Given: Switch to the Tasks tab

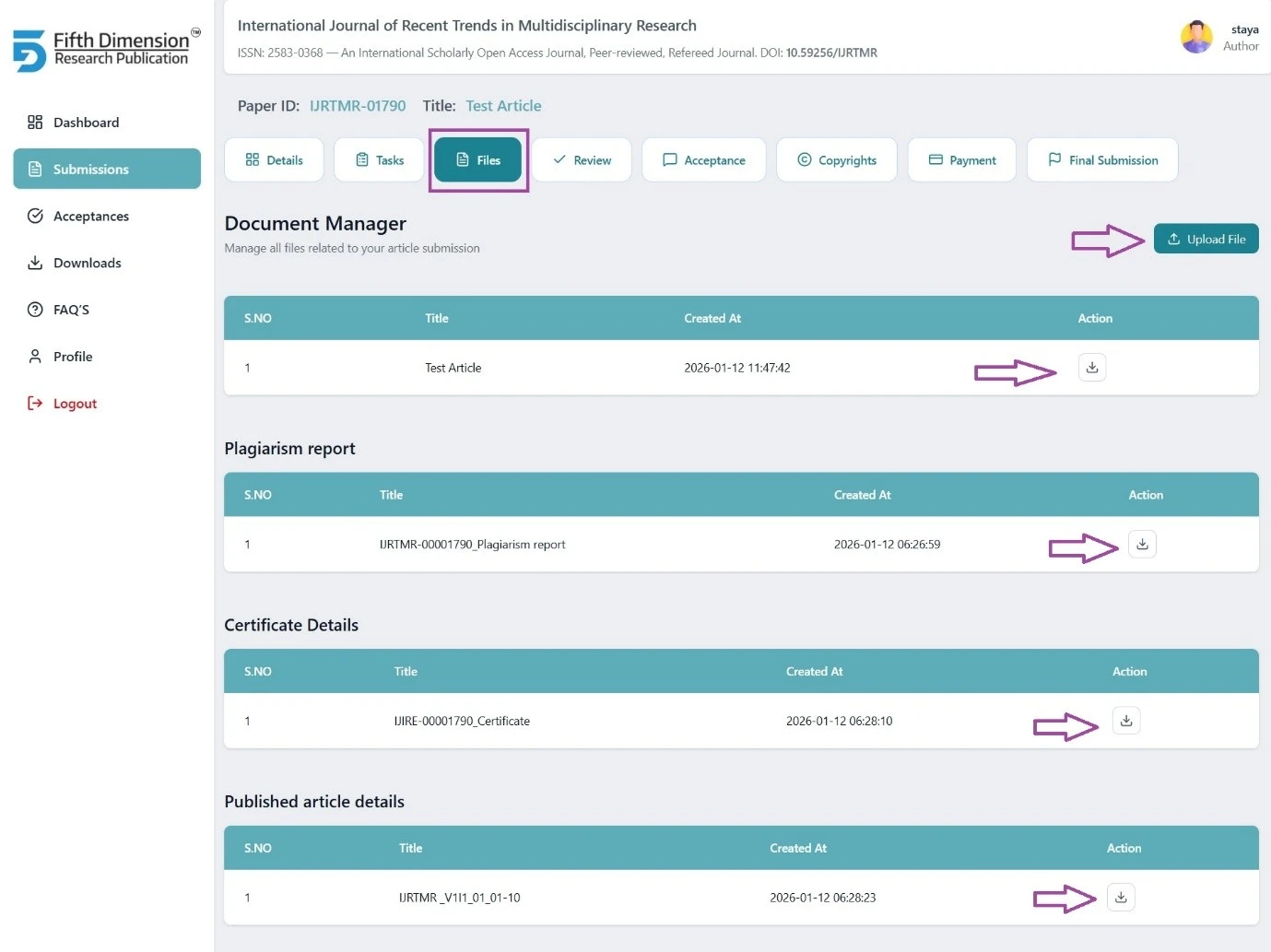Looking at the screenshot, I should 379,160.
